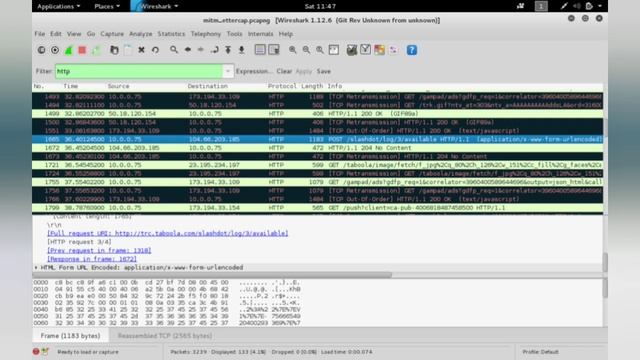Image resolution: width=640 pixels, height=360 pixels.
Task: Open preferences toolbar icon
Action: (393, 50)
